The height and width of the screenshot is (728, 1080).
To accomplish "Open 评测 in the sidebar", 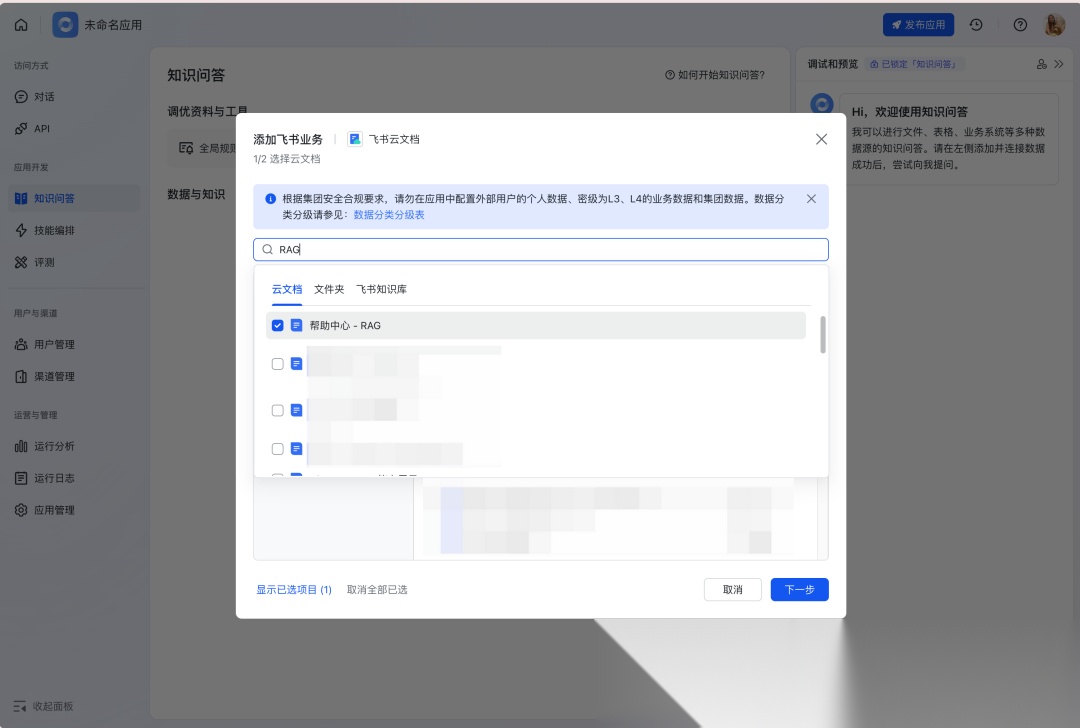I will 74,262.
